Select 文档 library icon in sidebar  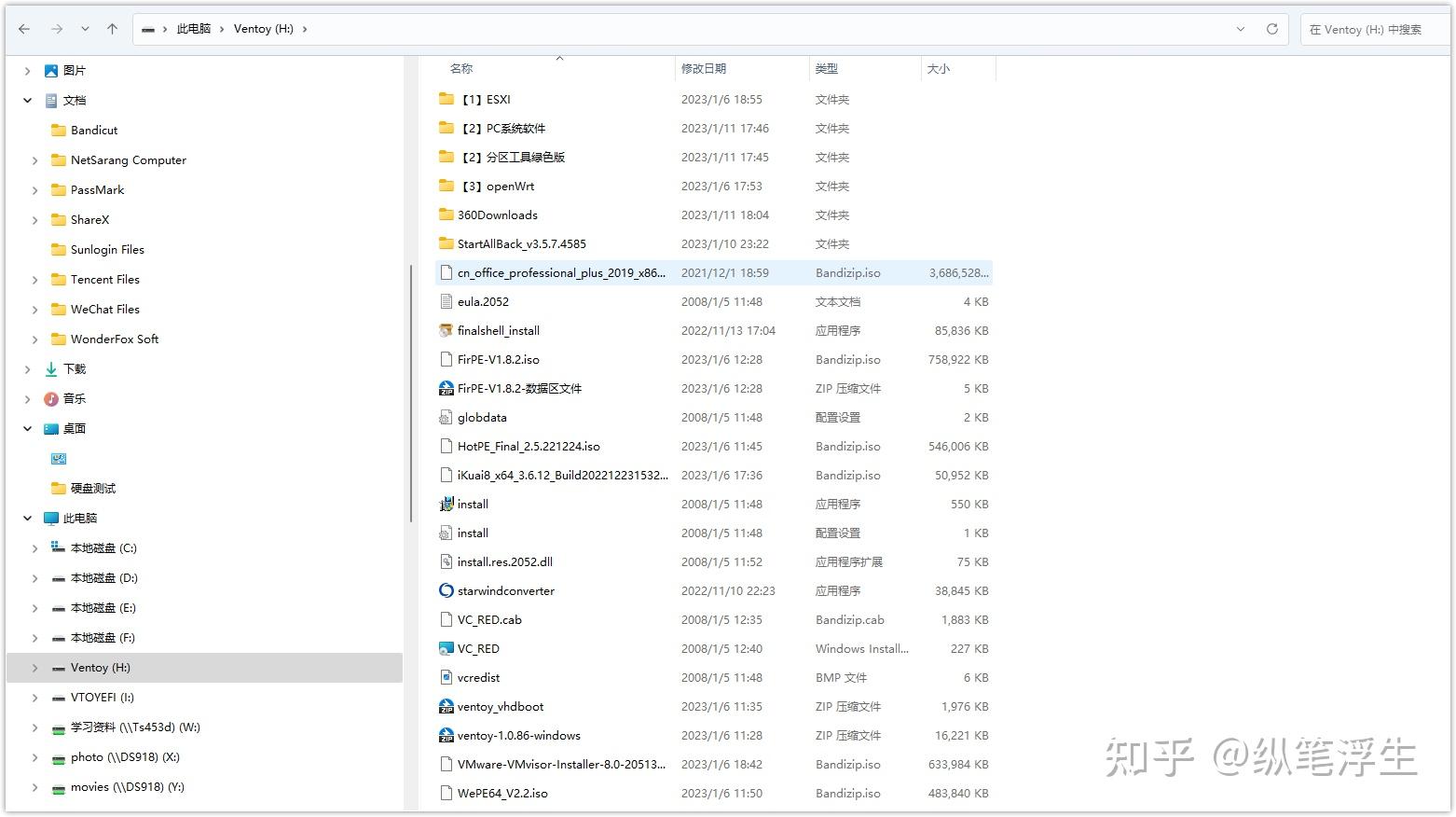(x=51, y=101)
